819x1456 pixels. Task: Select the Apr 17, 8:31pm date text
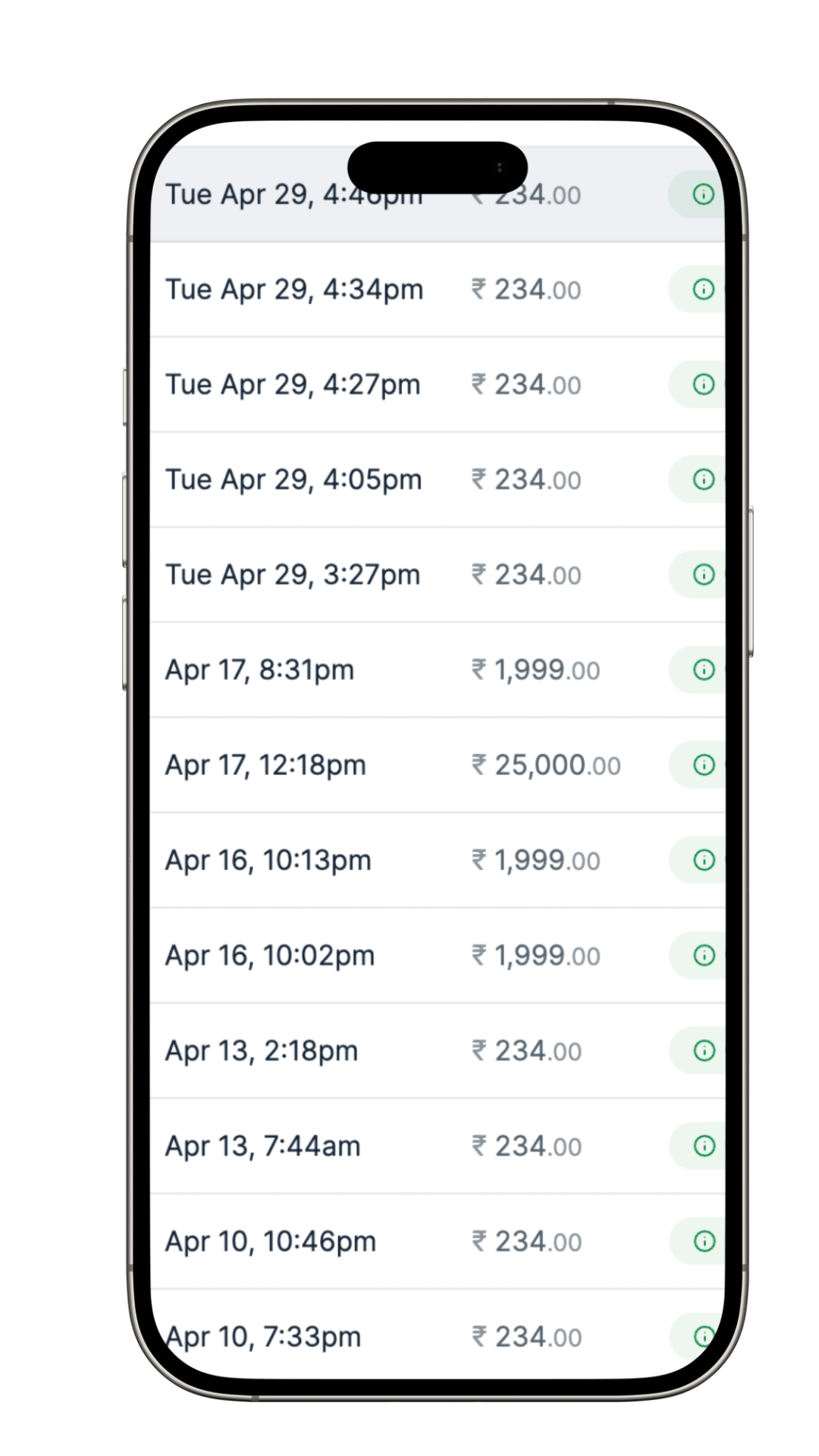[259, 670]
